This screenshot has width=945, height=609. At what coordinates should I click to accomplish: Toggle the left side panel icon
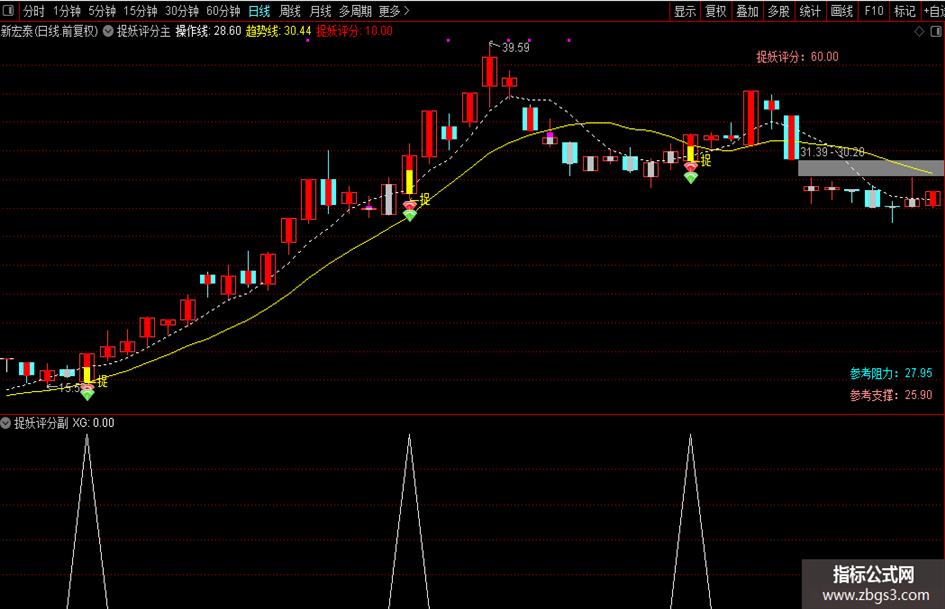click(x=10, y=10)
